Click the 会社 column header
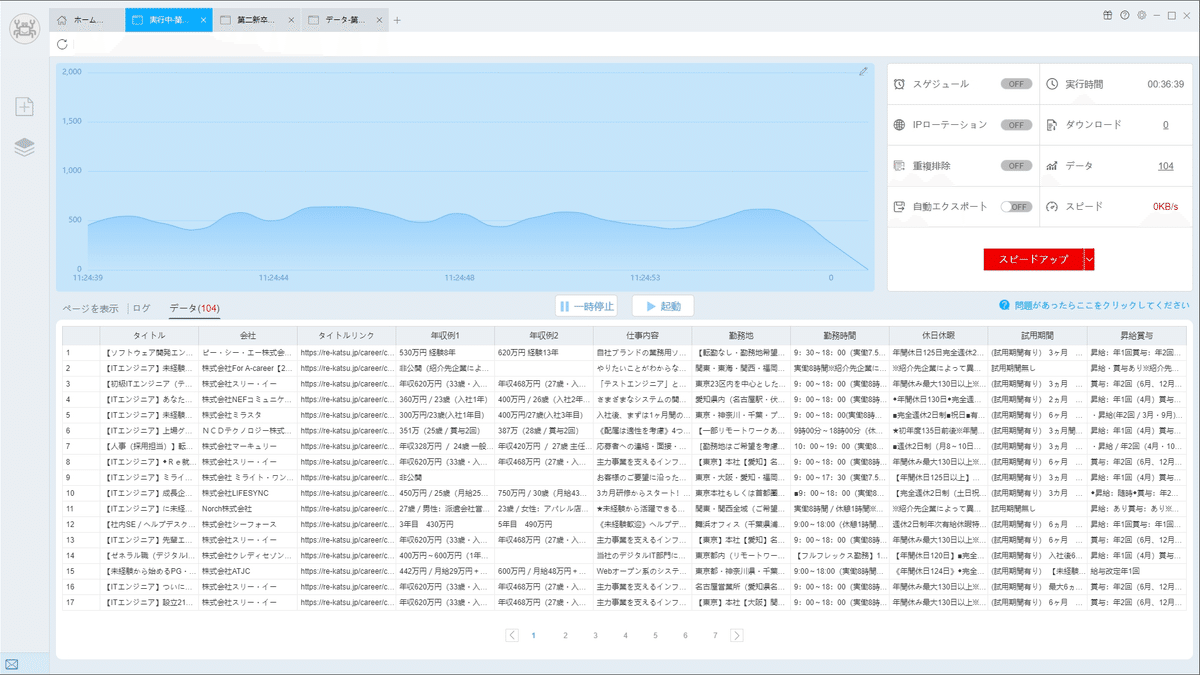 click(247, 335)
